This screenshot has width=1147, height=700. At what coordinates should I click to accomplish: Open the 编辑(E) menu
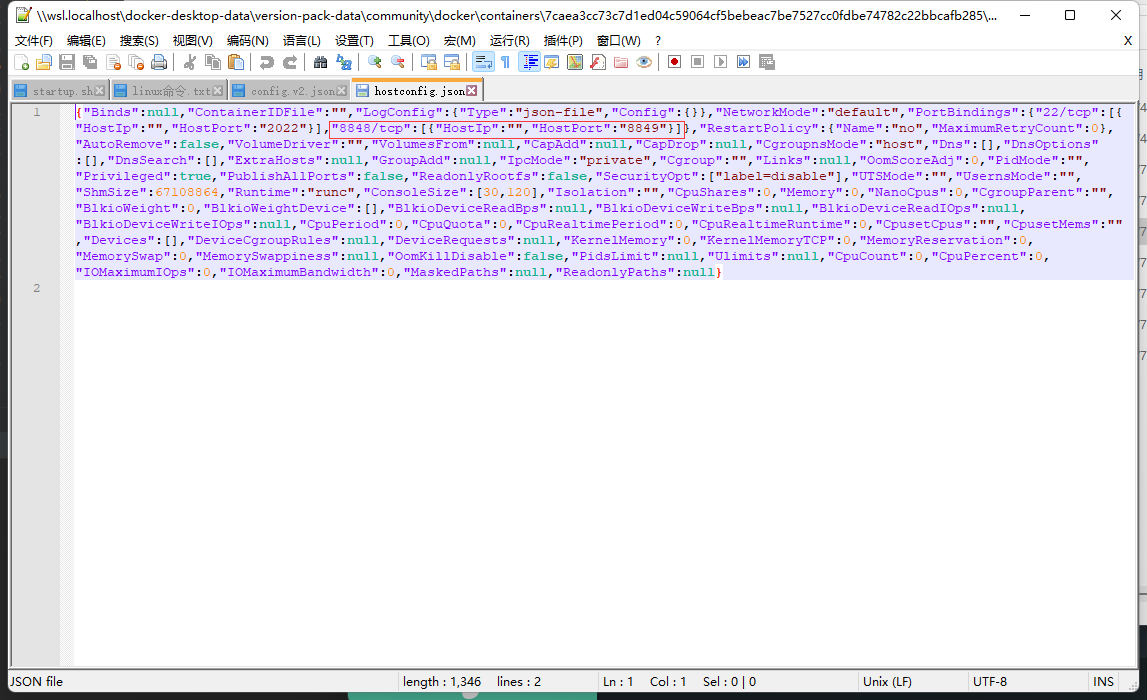click(86, 41)
